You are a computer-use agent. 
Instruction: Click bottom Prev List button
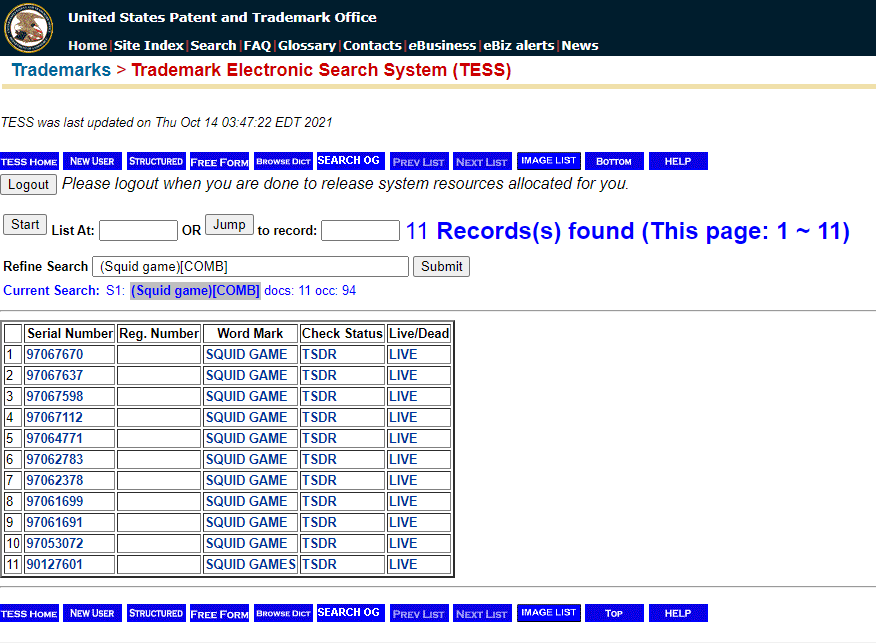[419, 613]
